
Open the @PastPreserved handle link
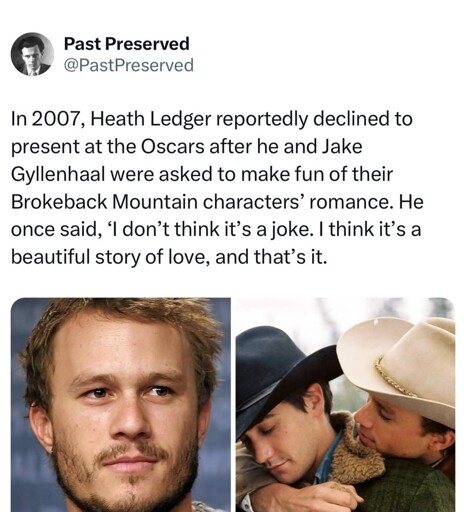[x=128, y=65]
